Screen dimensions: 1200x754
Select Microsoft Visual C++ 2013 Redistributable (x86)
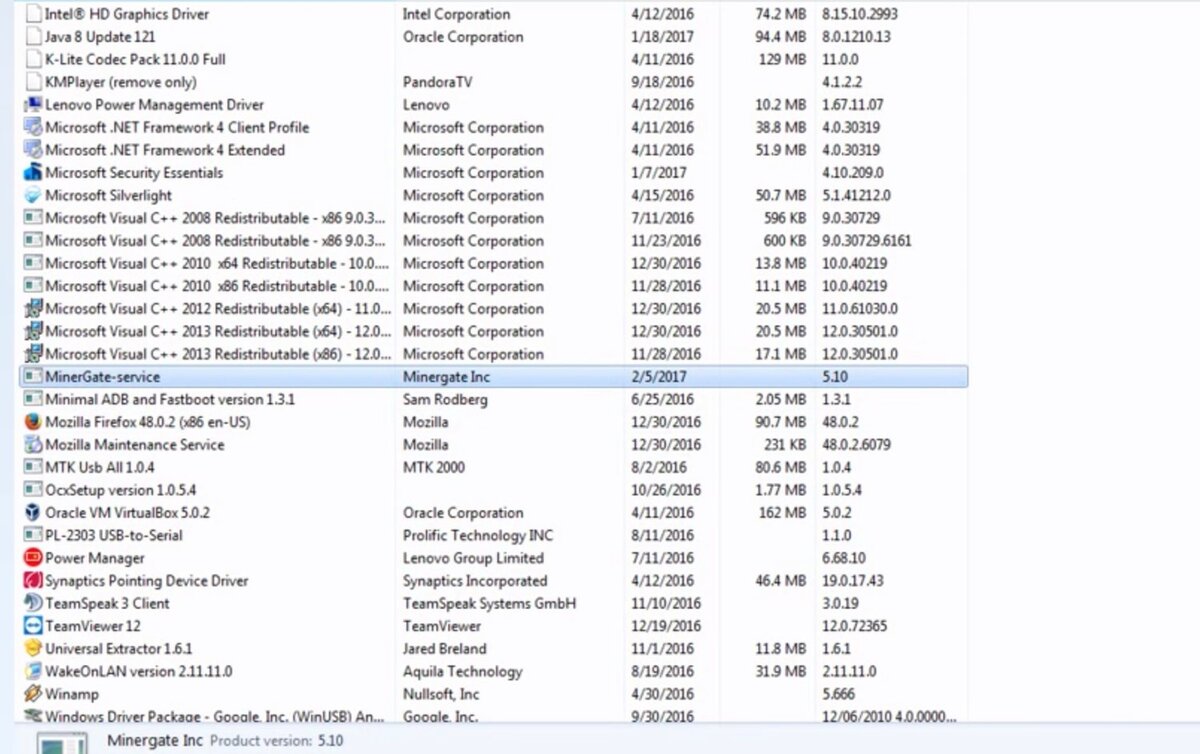pyautogui.click(x=218, y=354)
